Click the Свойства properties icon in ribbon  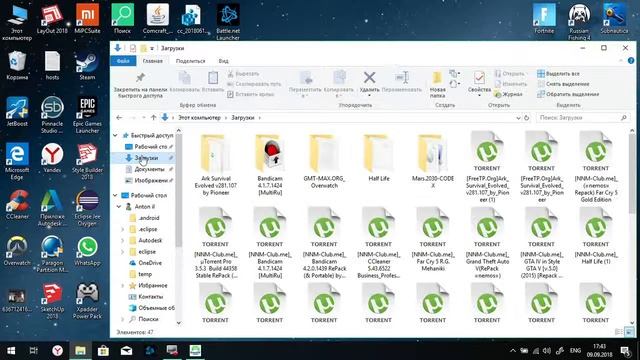[479, 82]
